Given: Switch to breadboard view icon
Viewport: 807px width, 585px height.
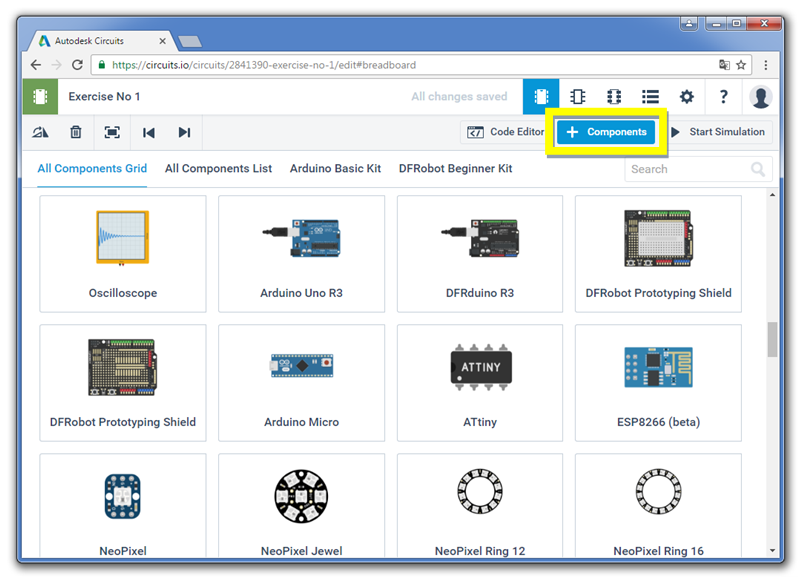Looking at the screenshot, I should [541, 97].
